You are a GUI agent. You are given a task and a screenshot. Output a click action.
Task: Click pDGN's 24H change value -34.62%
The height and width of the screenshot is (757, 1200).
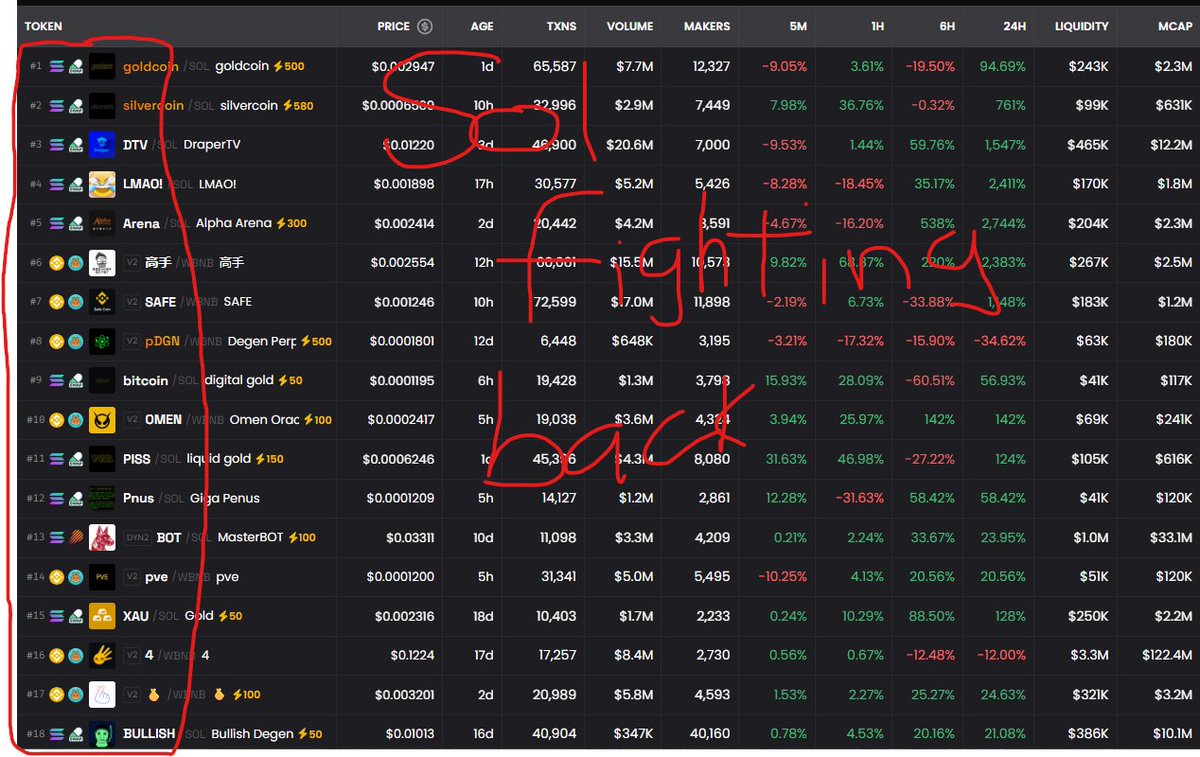(1001, 341)
